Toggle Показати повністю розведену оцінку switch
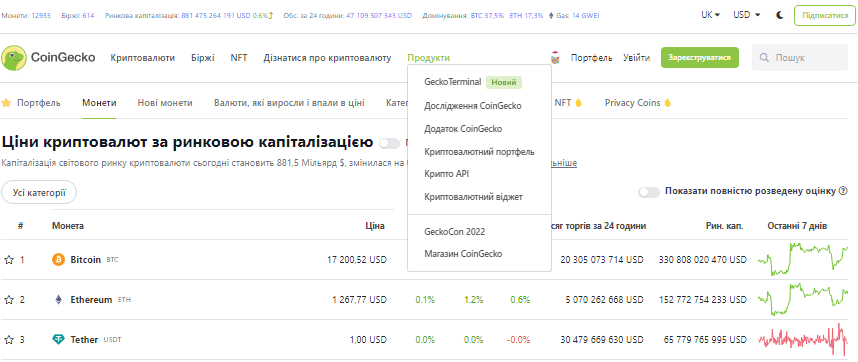858x362 pixels. pos(649,191)
